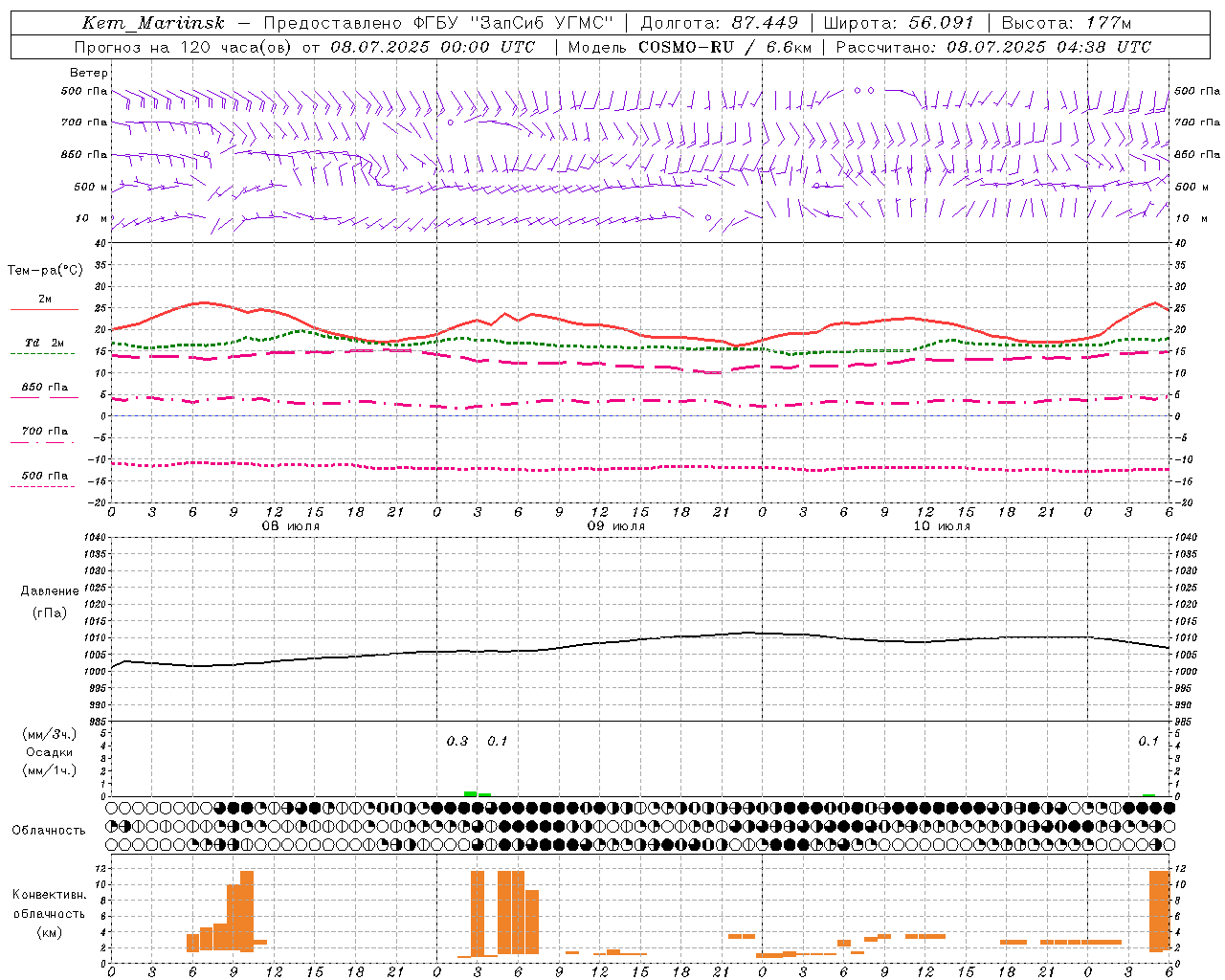Screen dimensions: 1225x980
Task: Click the Рассчитано: 08.07.2025 04:38 UTC text
Action: 993,47
